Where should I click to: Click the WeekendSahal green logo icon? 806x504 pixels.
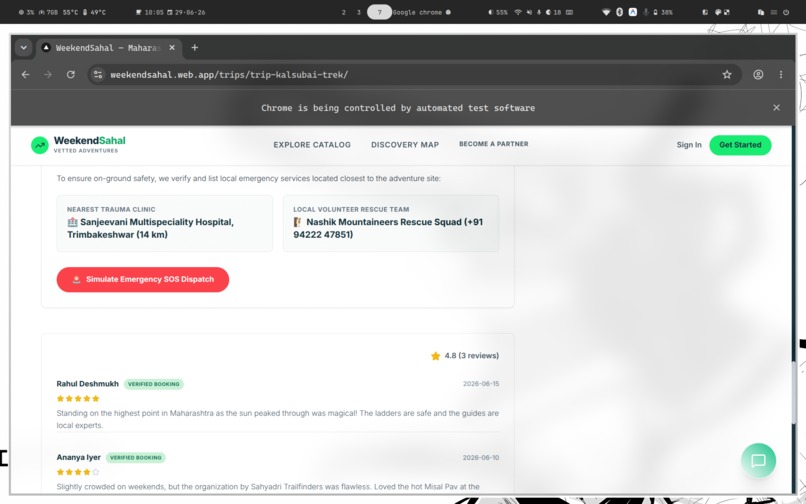40,145
